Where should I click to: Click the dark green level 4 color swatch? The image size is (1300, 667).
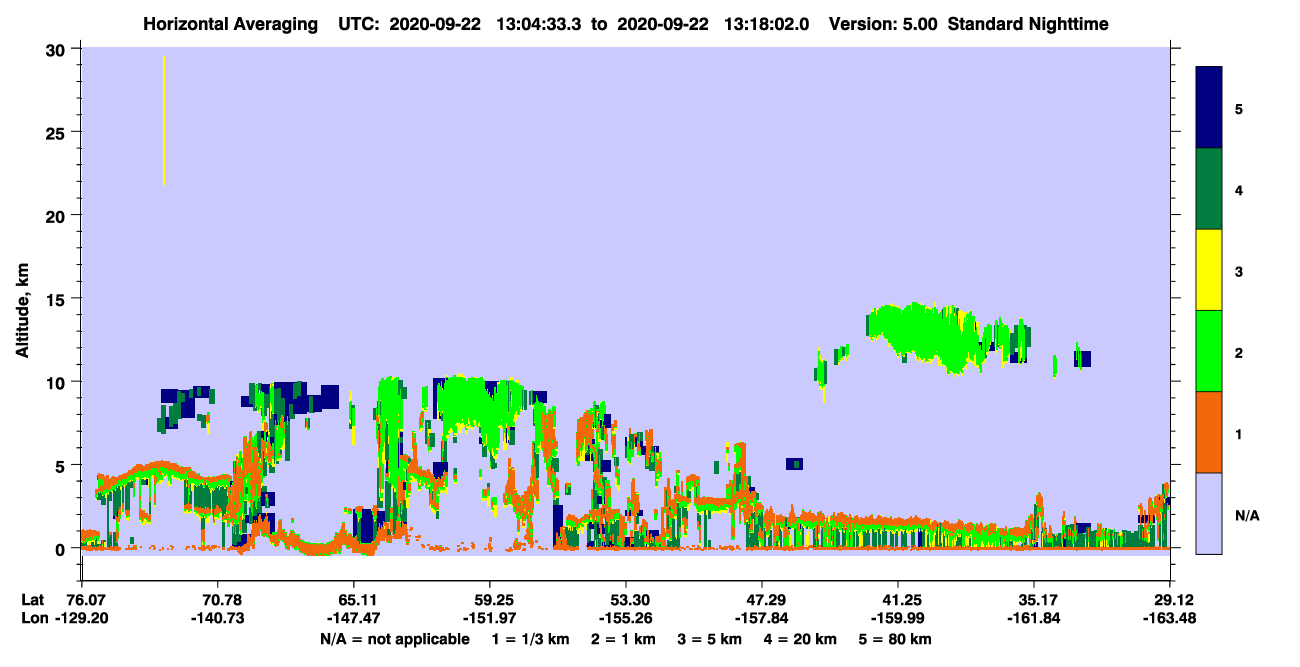[x=1209, y=189]
